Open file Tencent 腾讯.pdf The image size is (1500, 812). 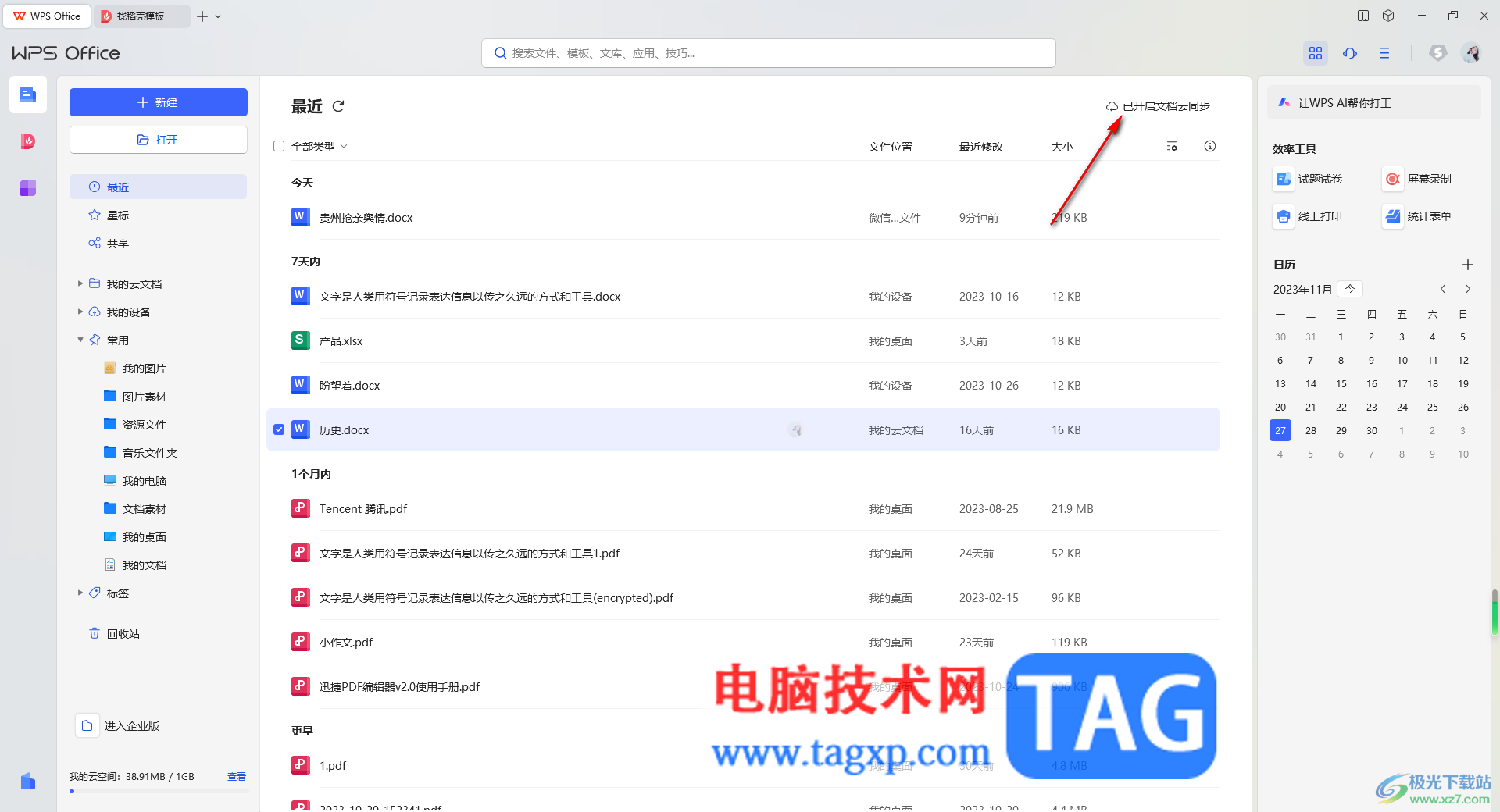362,509
